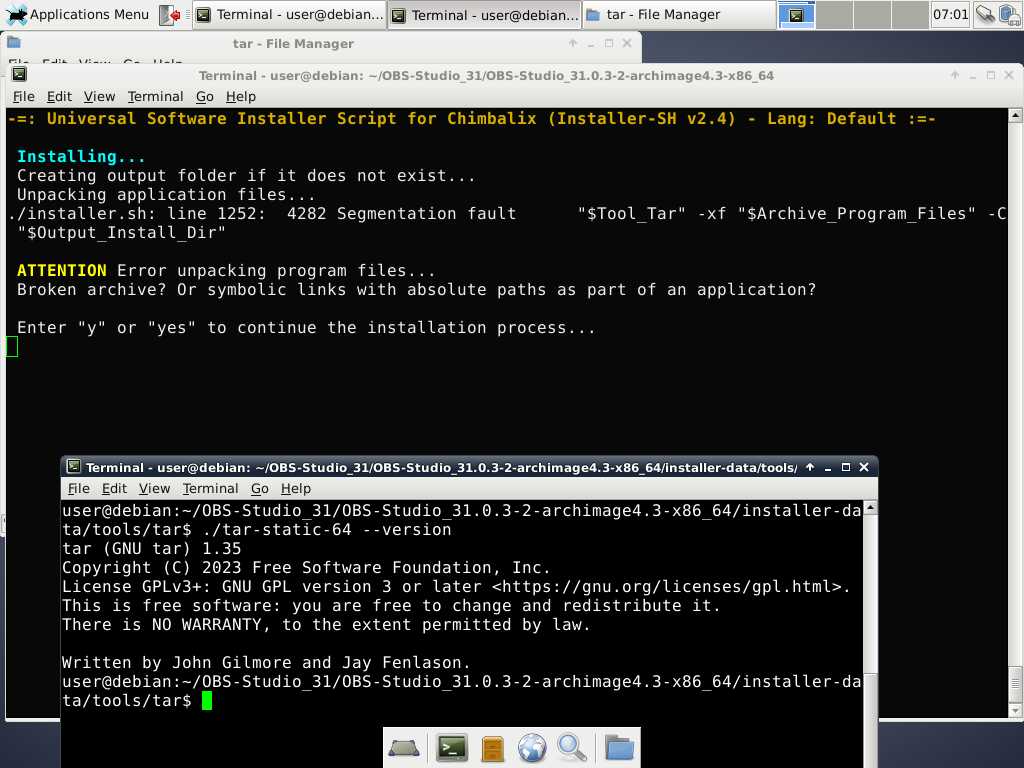
Task: Click scroll-down arrow of large terminal scrollbar
Action: [1015, 711]
